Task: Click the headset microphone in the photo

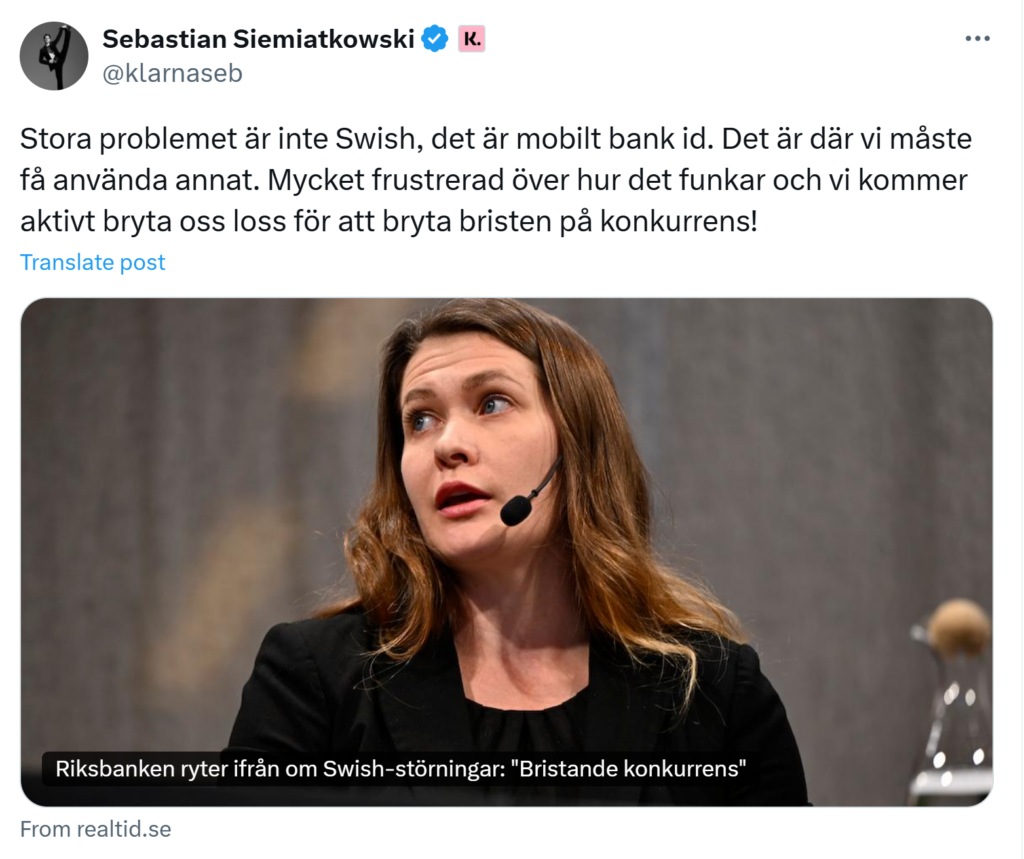Action: pos(517,511)
